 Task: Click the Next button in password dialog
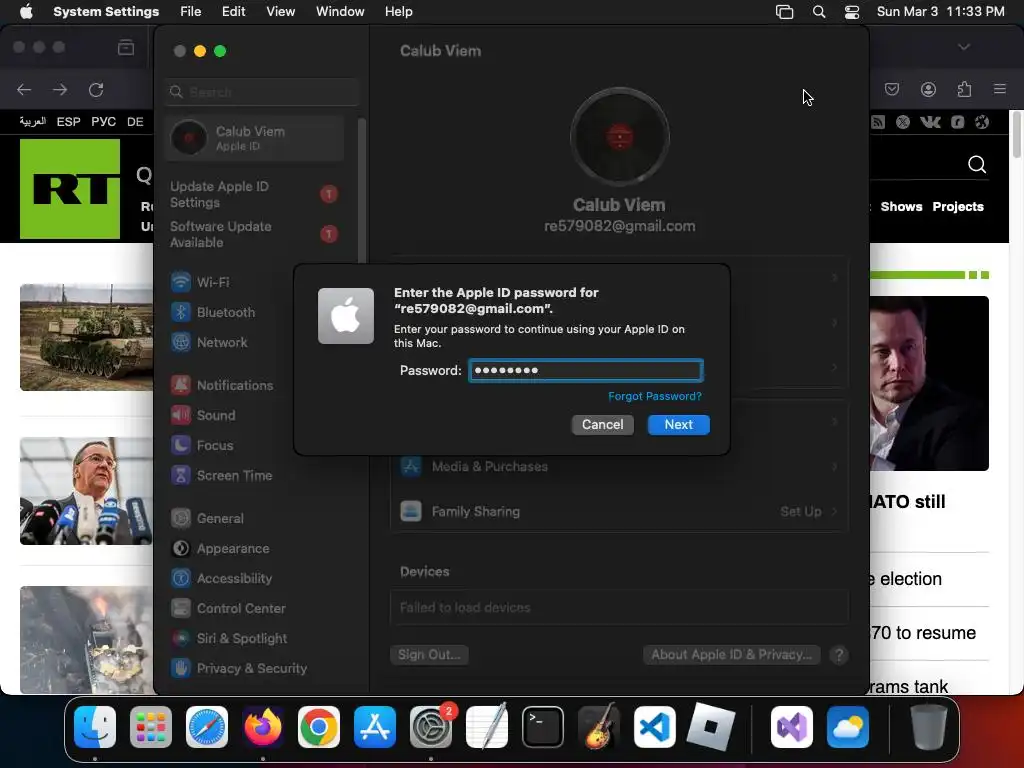point(679,424)
